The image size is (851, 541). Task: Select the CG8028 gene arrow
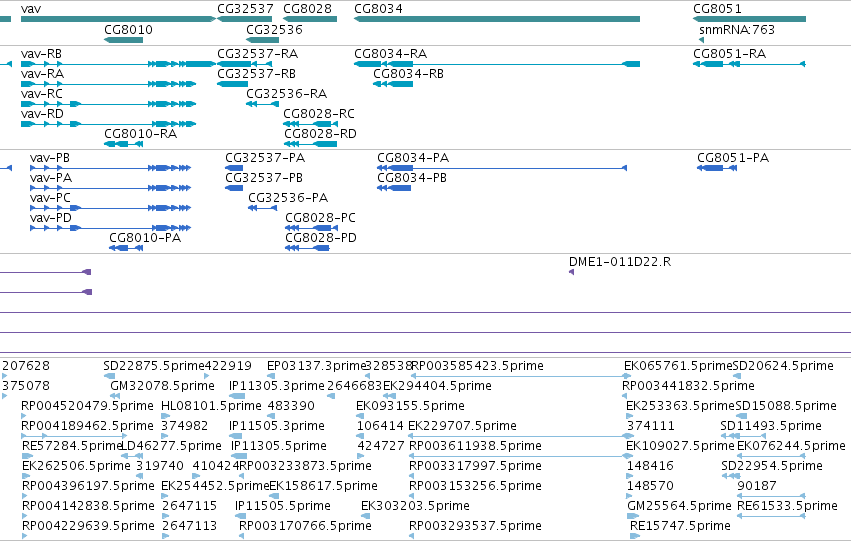pos(310,19)
